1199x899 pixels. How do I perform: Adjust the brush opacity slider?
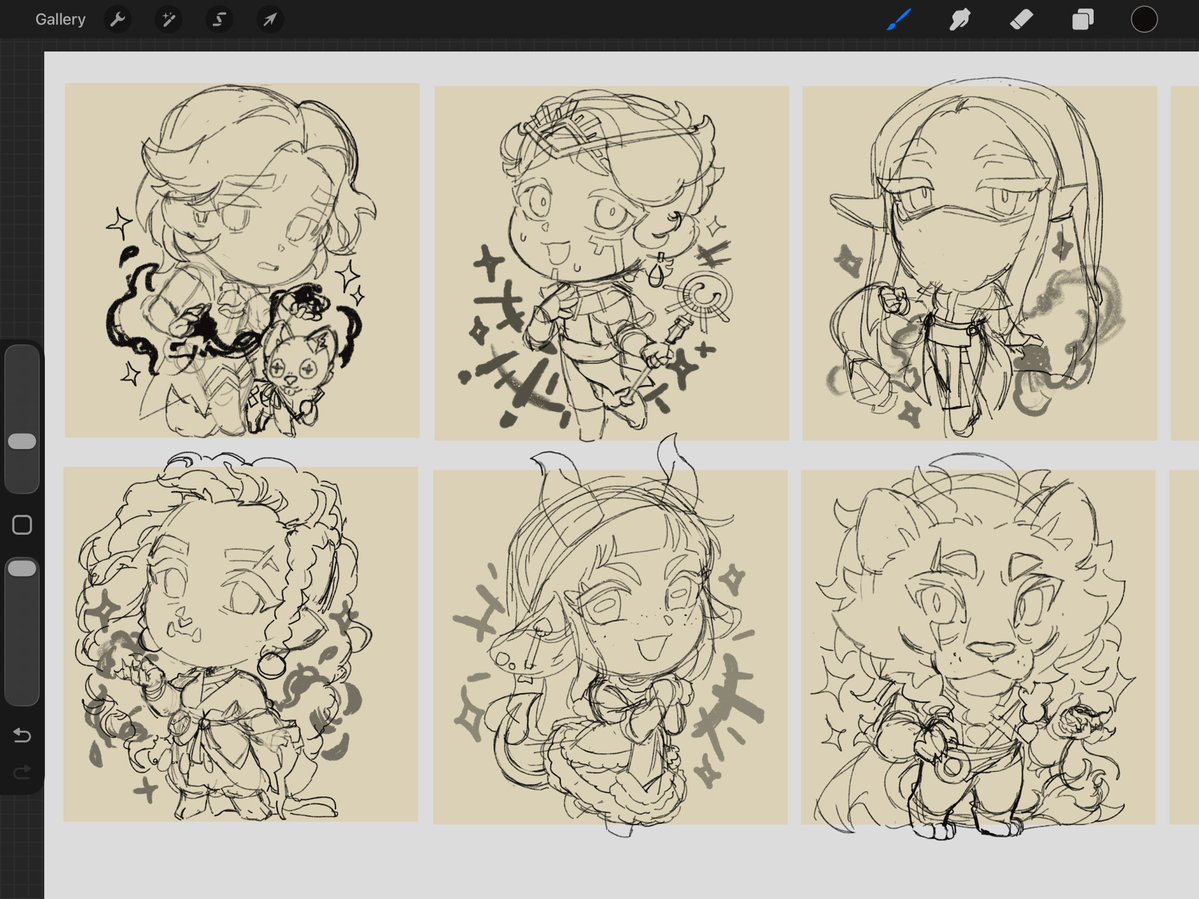coord(22,567)
